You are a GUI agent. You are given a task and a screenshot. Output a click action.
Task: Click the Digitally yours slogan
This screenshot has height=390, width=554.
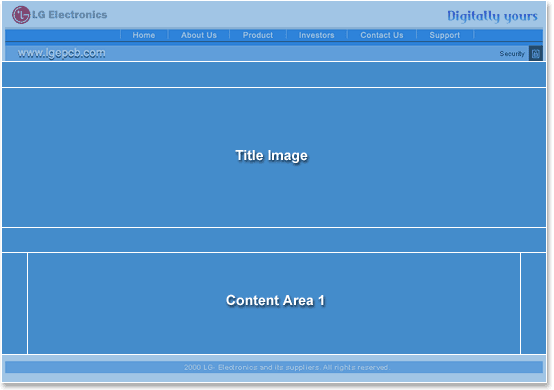click(x=492, y=16)
